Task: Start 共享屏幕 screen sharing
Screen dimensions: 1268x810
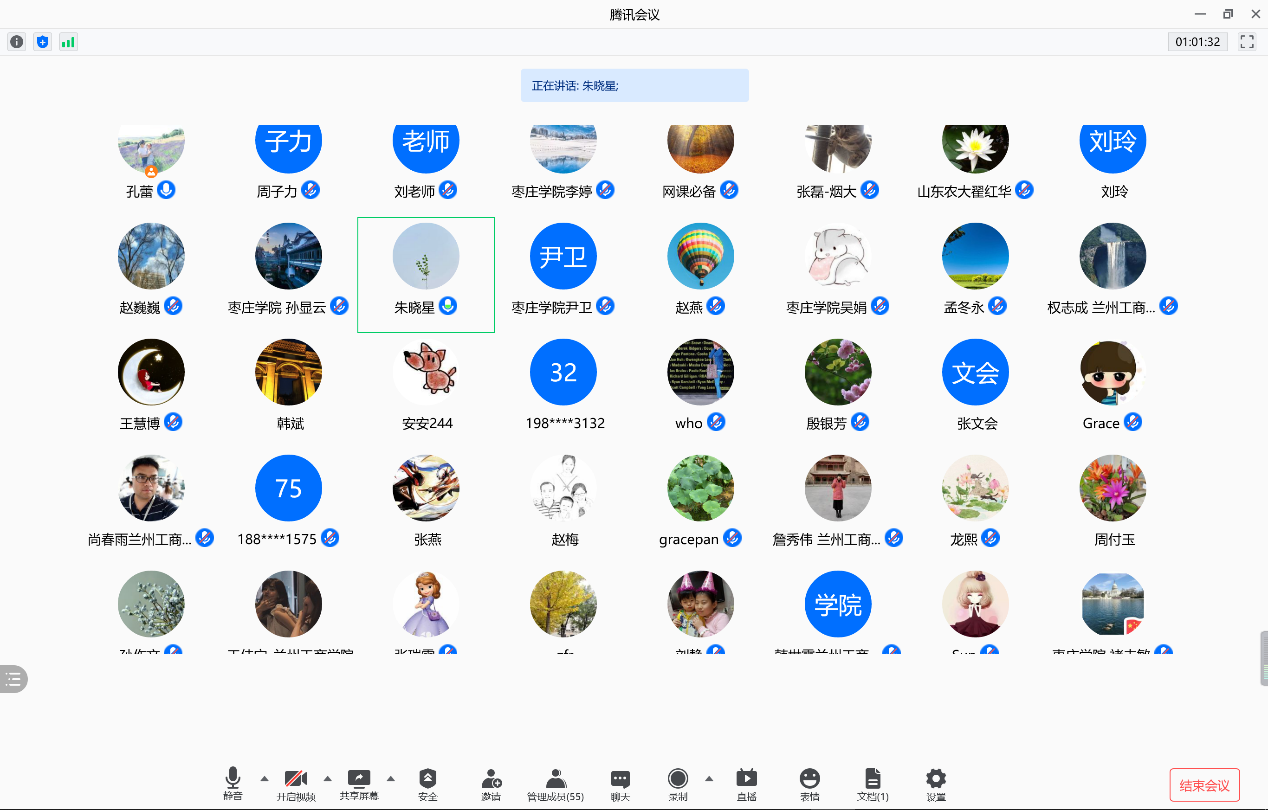Action: click(x=359, y=779)
